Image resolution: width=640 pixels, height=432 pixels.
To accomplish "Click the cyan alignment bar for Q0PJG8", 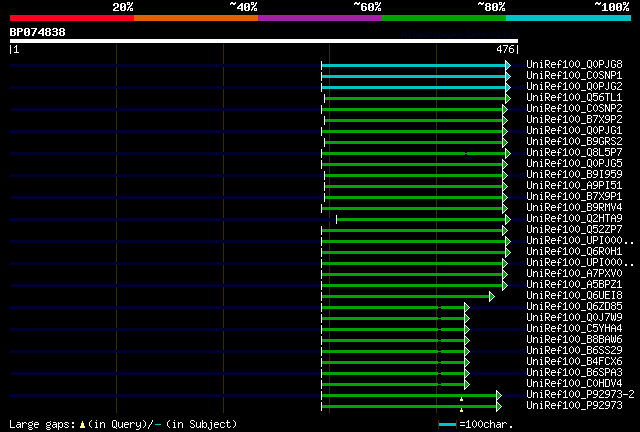I will coord(413,65).
